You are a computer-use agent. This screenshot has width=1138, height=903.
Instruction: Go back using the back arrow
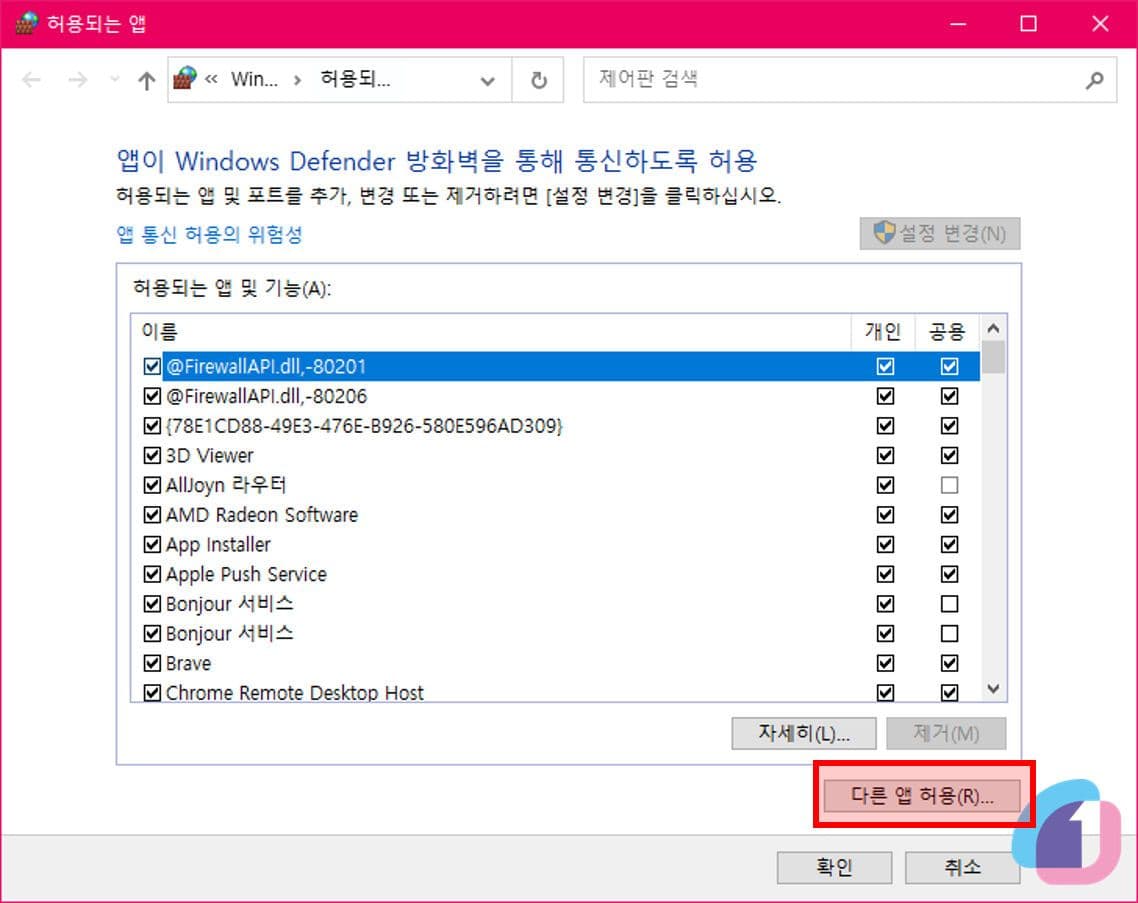[x=31, y=79]
